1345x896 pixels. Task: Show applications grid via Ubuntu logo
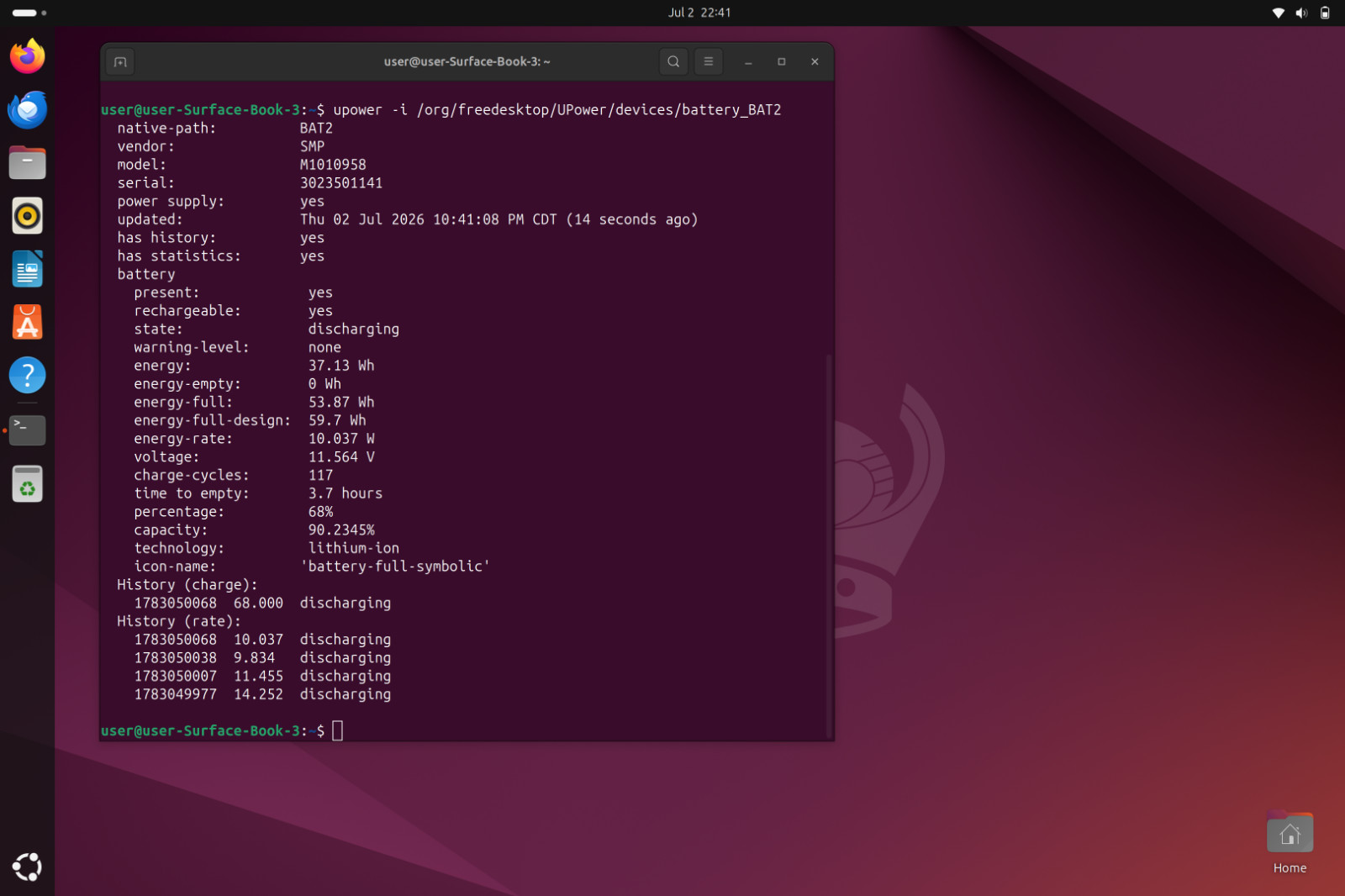28,867
